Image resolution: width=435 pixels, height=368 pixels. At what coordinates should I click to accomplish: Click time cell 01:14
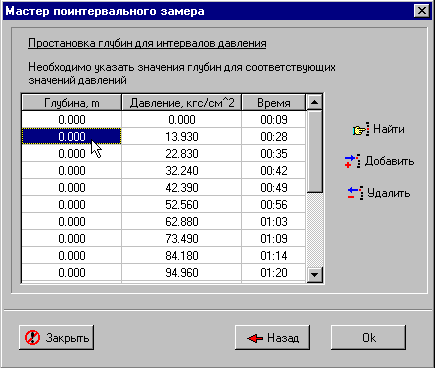[274, 256]
